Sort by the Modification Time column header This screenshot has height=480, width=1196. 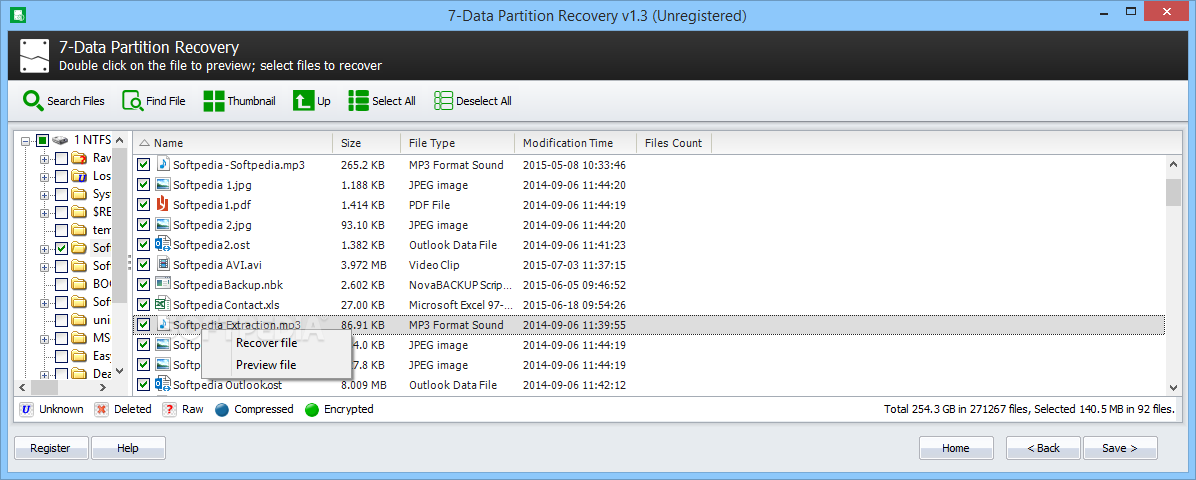(576, 143)
